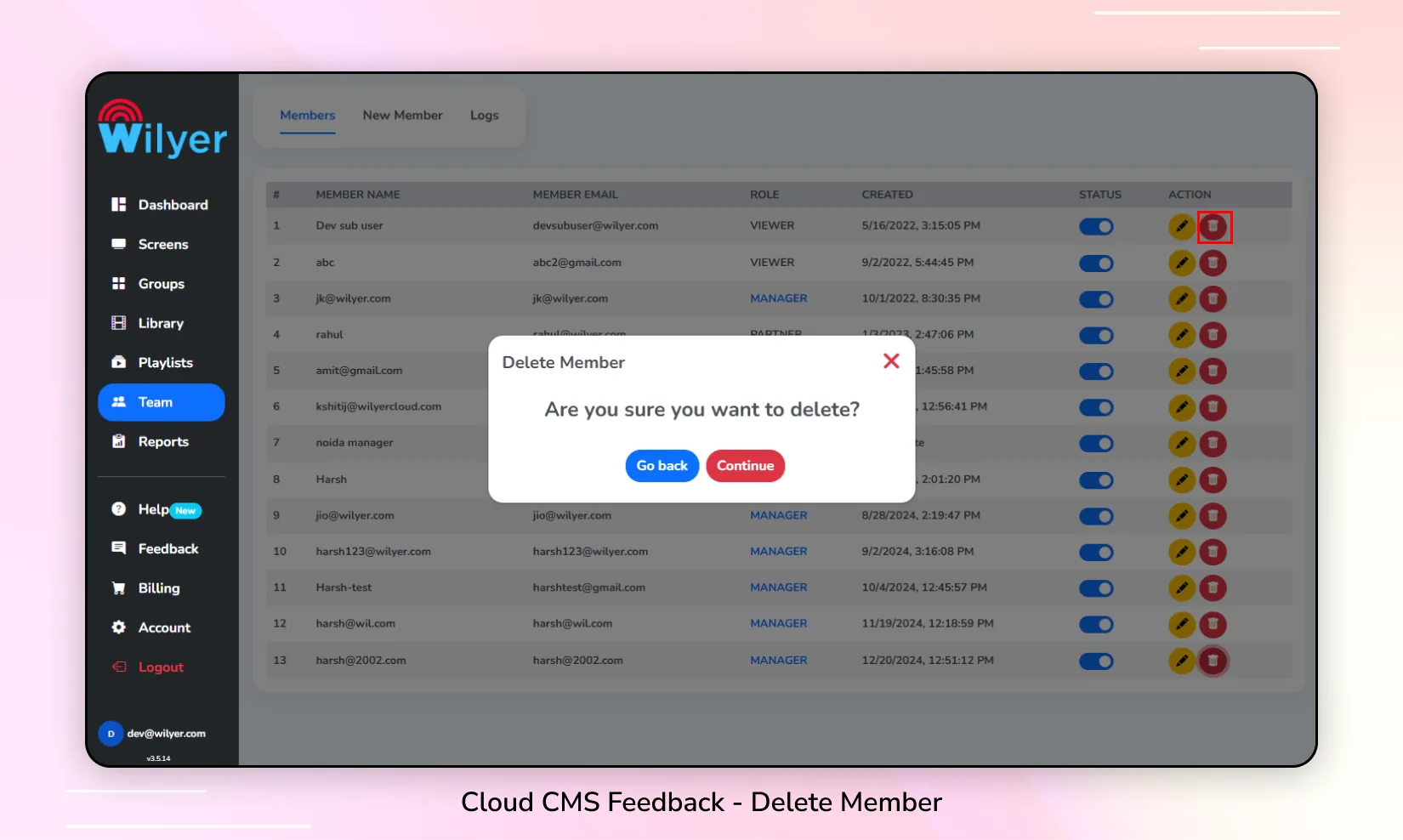Open Screens from the sidebar
The image size is (1403, 840).
pos(162,244)
